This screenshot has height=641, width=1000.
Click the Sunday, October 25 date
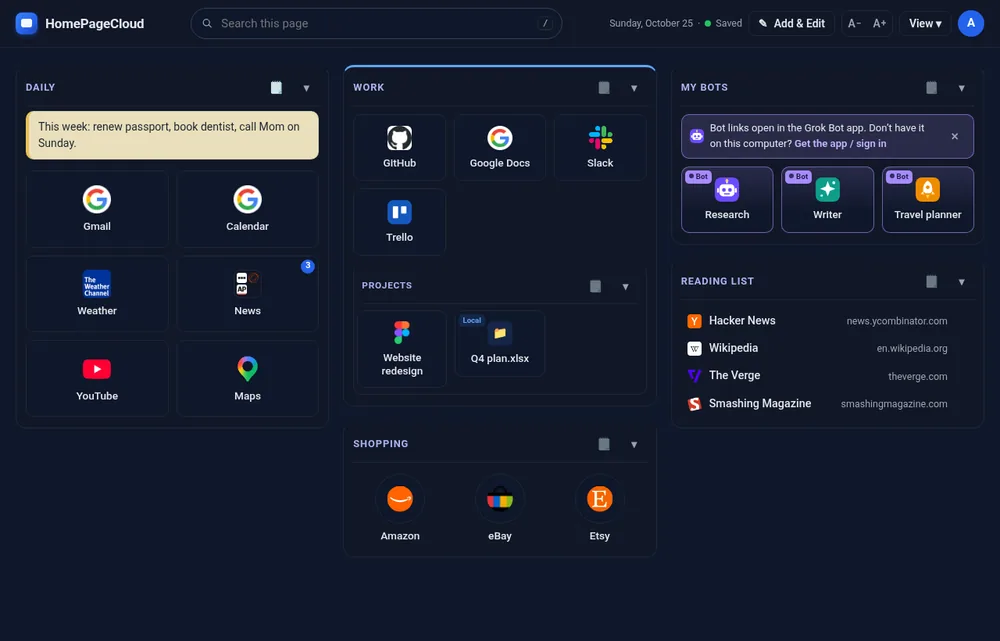pos(651,24)
